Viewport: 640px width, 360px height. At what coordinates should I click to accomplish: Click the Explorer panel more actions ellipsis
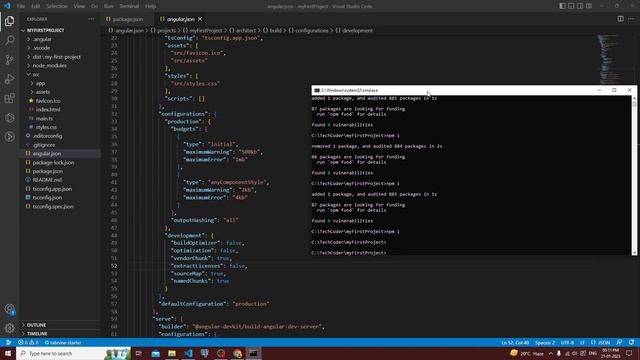click(91, 19)
